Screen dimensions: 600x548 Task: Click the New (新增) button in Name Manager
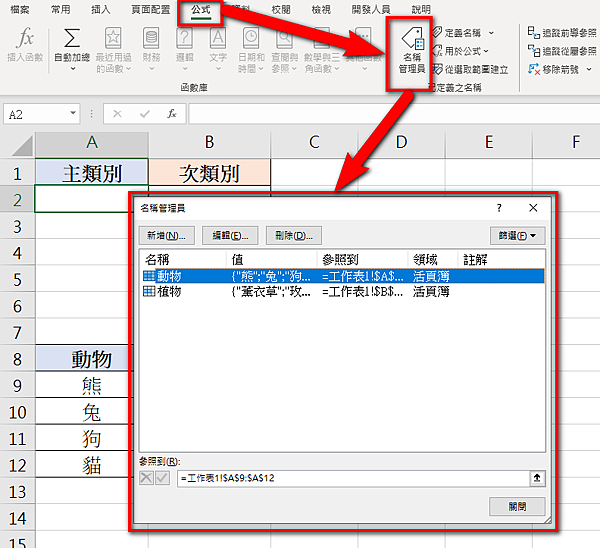(x=166, y=236)
